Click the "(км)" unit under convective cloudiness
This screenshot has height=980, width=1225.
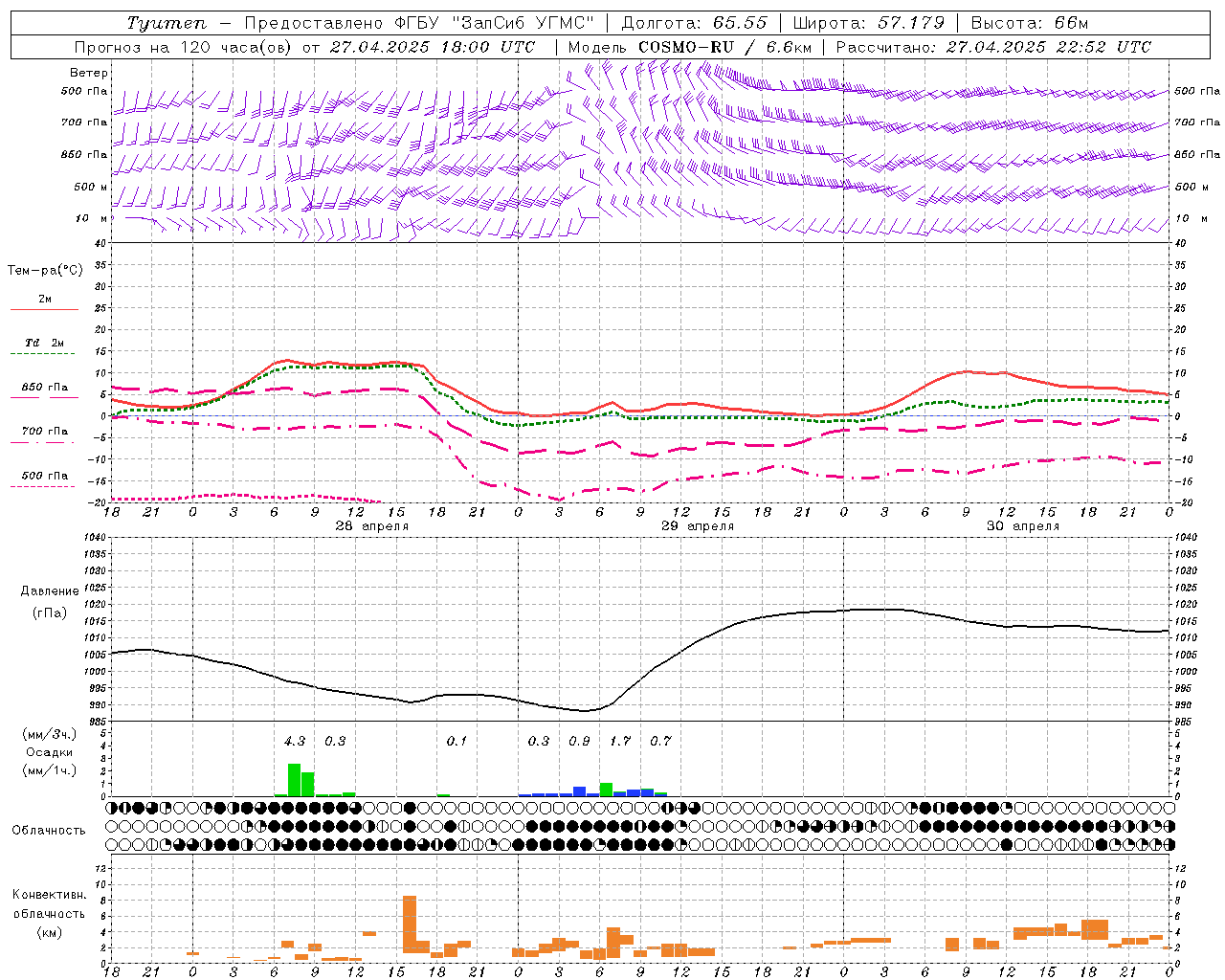49,932
